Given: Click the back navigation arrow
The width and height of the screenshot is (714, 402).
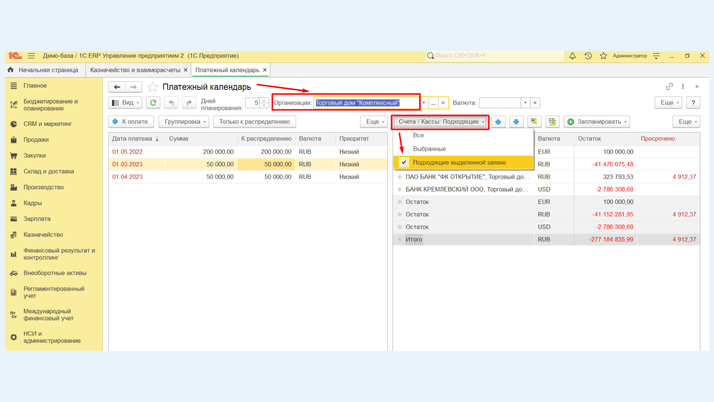Looking at the screenshot, I should (x=117, y=87).
